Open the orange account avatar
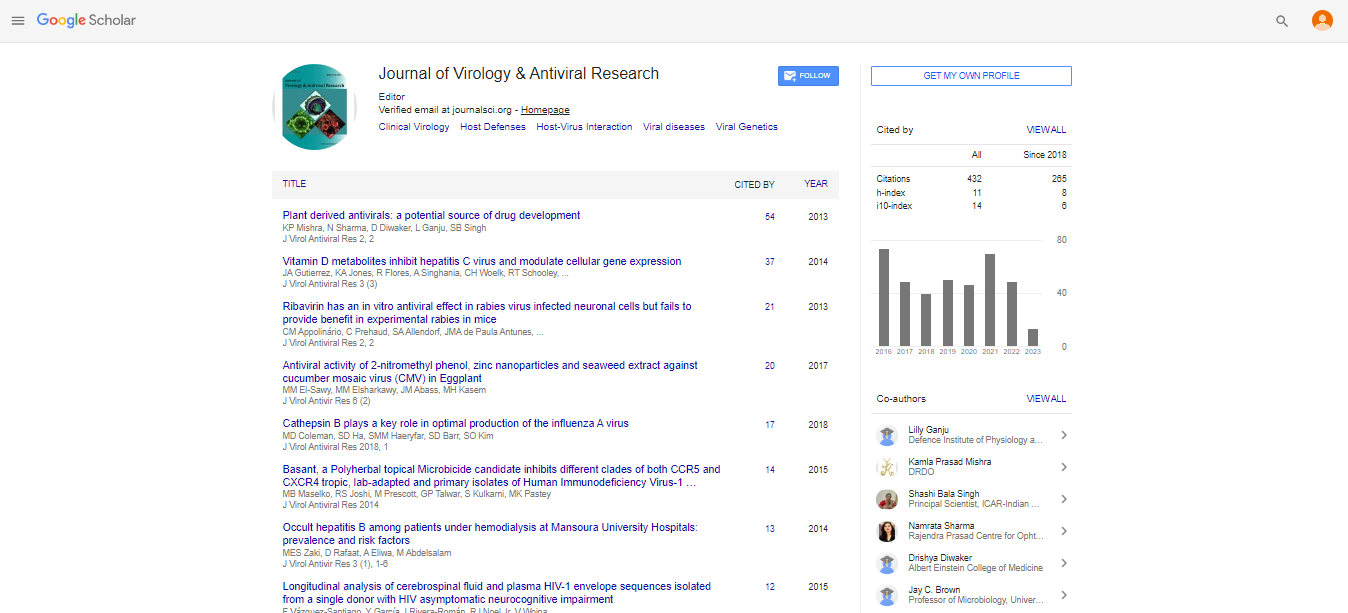 [1322, 20]
